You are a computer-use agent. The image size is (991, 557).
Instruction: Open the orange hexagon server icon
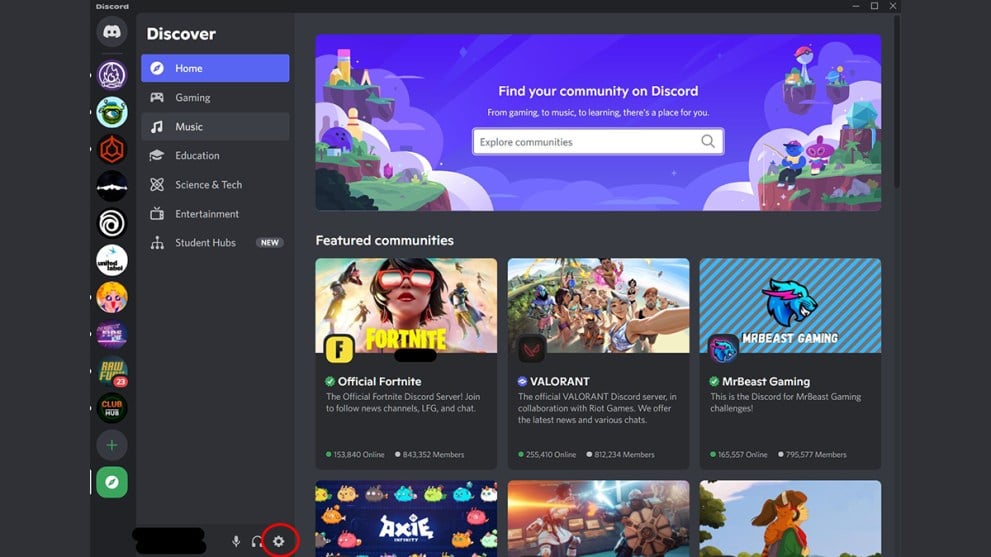(x=112, y=150)
